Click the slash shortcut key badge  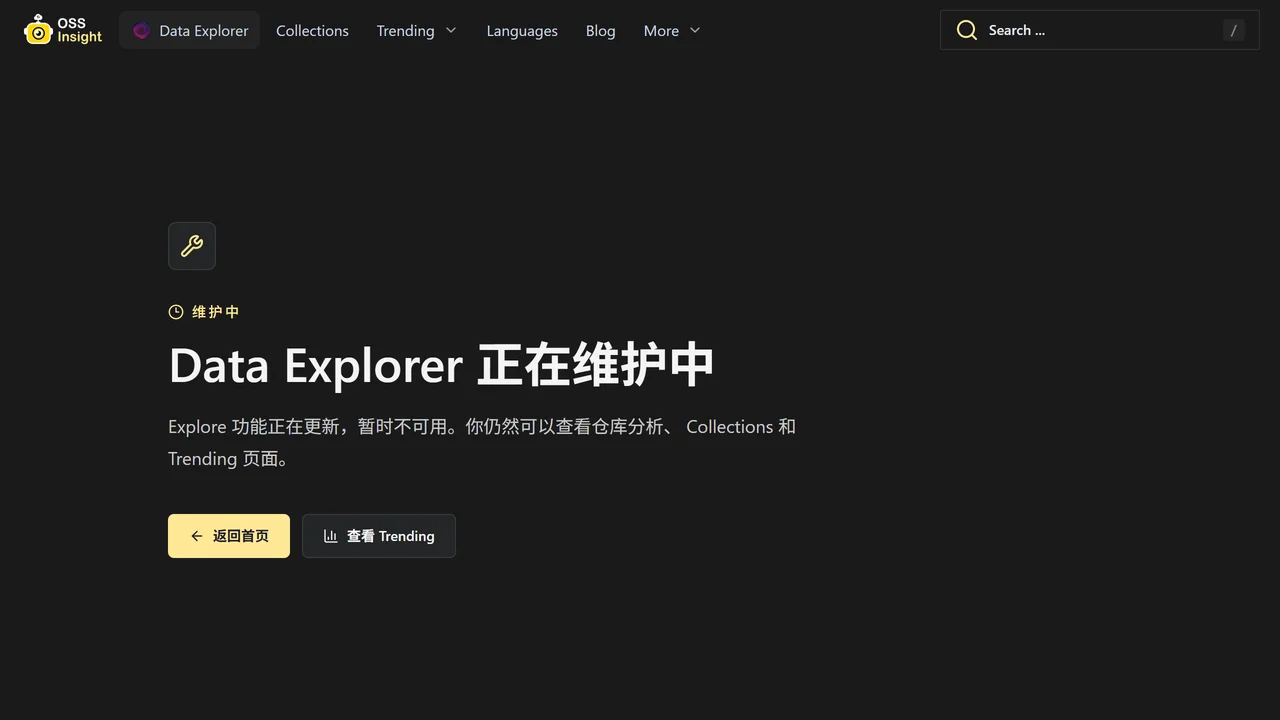click(1234, 30)
